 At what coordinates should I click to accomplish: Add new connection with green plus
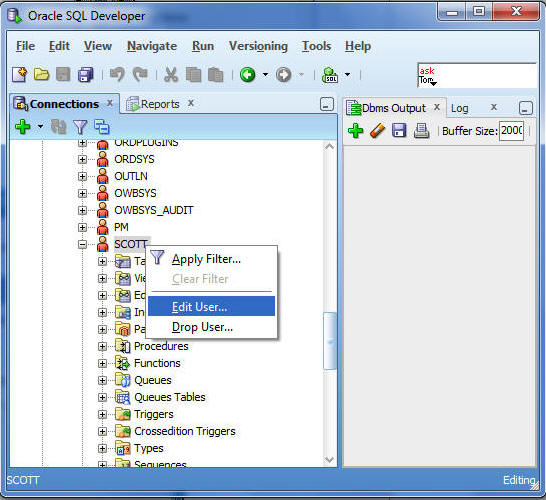[x=23, y=127]
